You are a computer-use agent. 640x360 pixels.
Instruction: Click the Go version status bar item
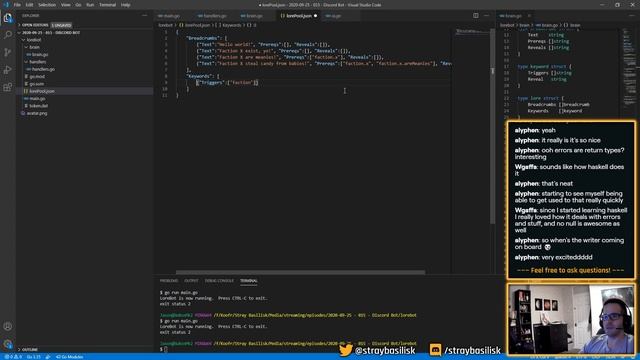click(x=34, y=357)
